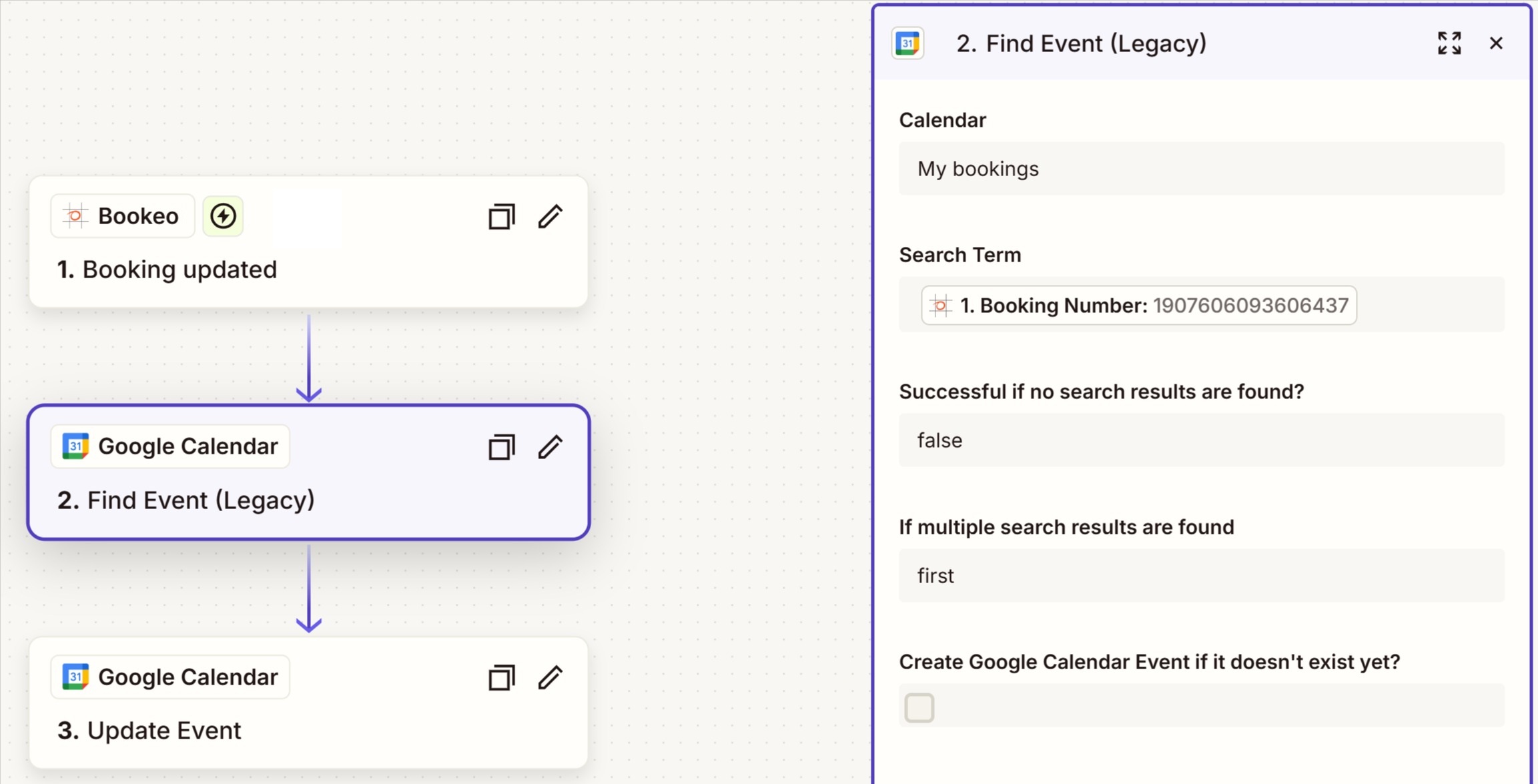Image resolution: width=1538 pixels, height=784 pixels.
Task: Click the Bookeo app logo icon
Action: [x=75, y=216]
